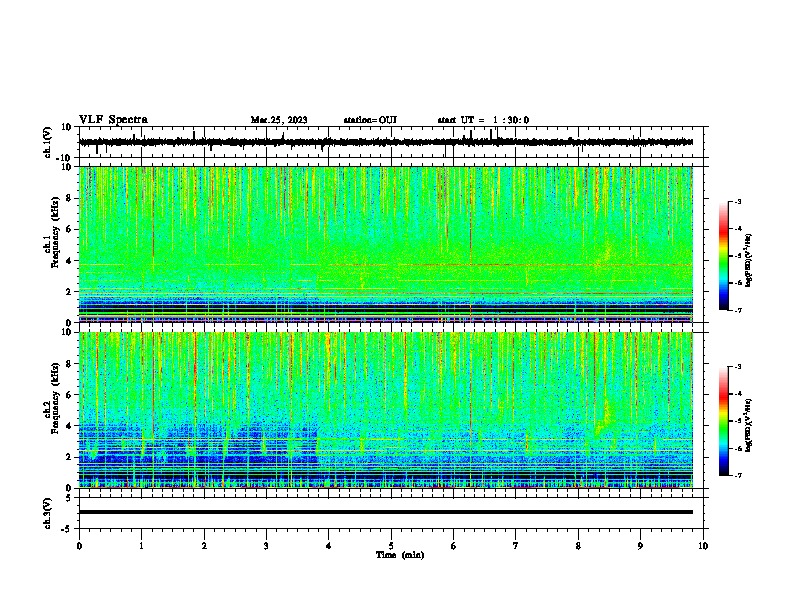The width and height of the screenshot is (792, 612).
Task: Click the time axis end label "10"
Action: click(703, 546)
